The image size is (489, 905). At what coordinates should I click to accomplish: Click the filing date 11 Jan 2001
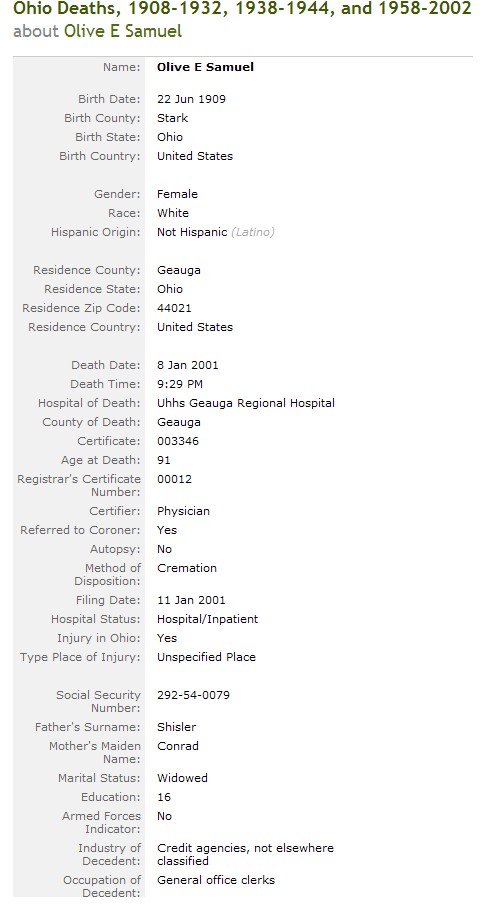tap(191, 600)
